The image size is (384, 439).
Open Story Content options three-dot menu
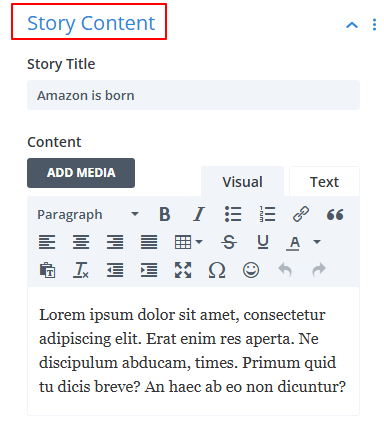[374, 25]
